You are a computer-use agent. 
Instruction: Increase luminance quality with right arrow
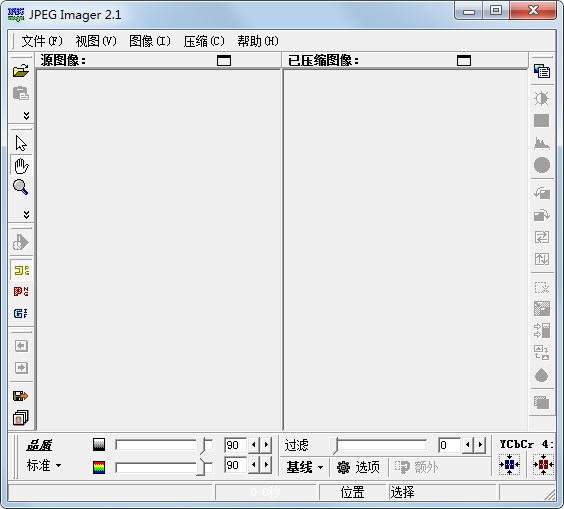click(x=266, y=445)
